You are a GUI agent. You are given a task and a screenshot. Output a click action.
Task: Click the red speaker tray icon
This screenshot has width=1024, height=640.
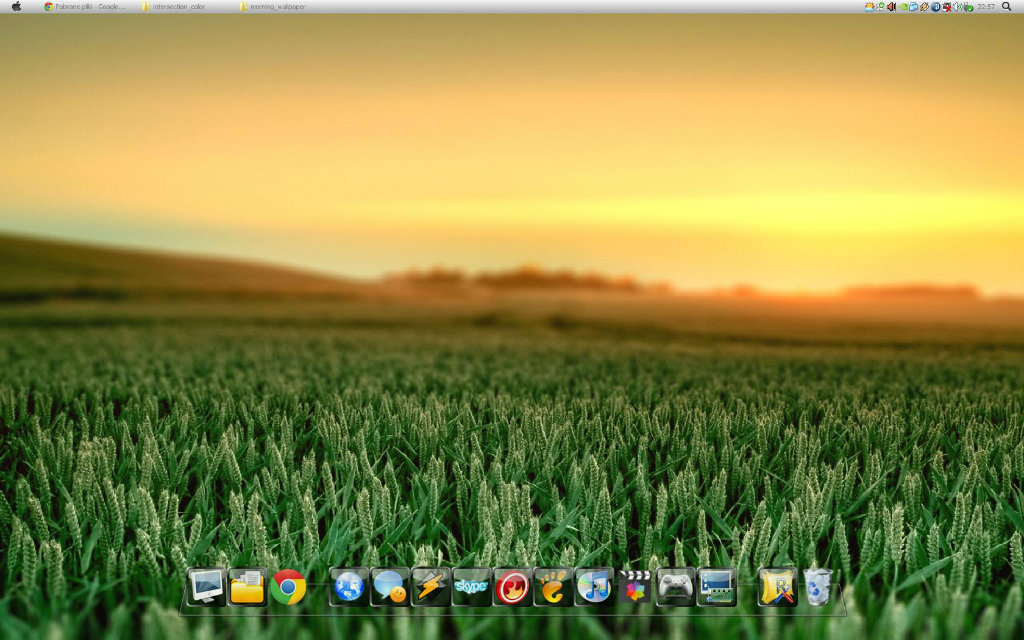coord(891,7)
